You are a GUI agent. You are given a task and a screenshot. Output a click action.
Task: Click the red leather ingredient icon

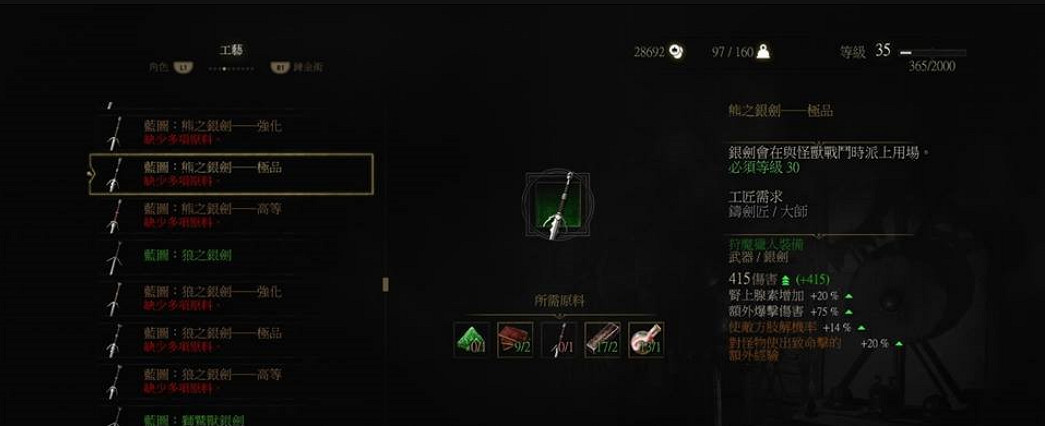click(515, 340)
